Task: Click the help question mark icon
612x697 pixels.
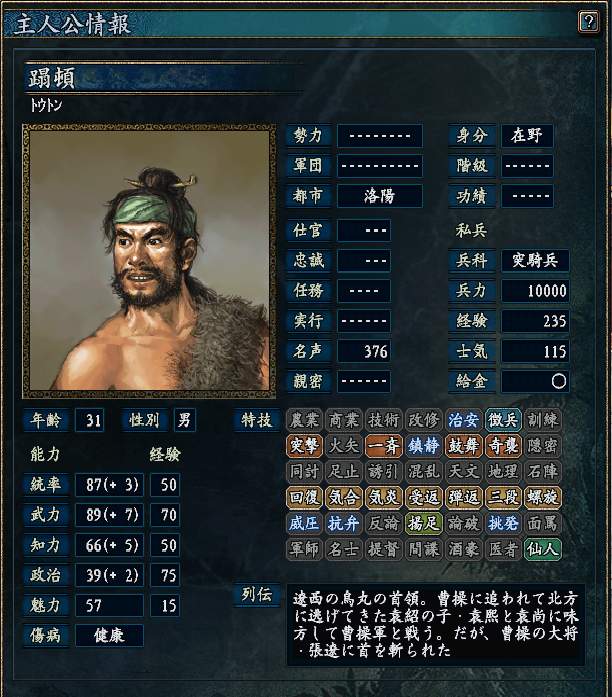Action: tap(588, 21)
